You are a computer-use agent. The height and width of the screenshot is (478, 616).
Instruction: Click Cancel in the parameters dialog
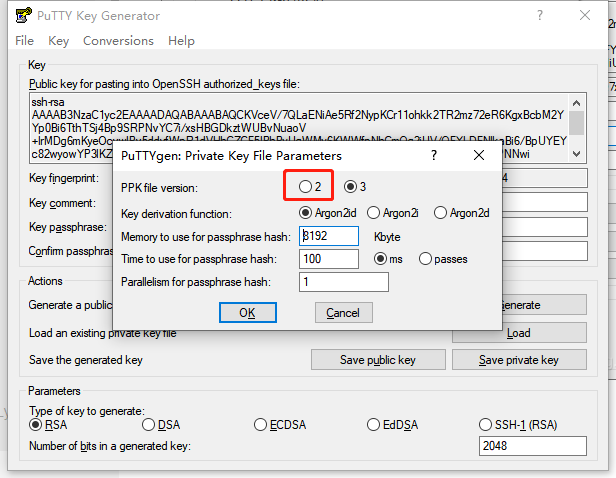click(343, 313)
